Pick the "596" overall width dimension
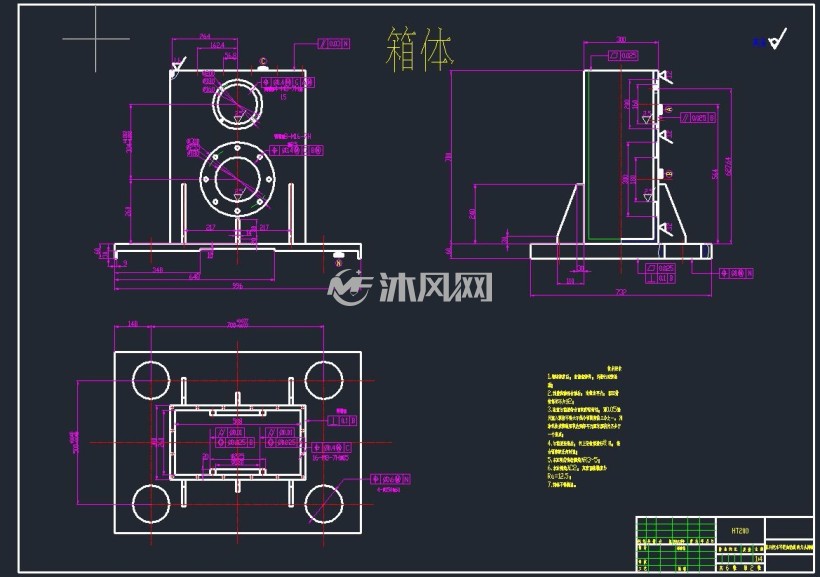 click(237, 286)
